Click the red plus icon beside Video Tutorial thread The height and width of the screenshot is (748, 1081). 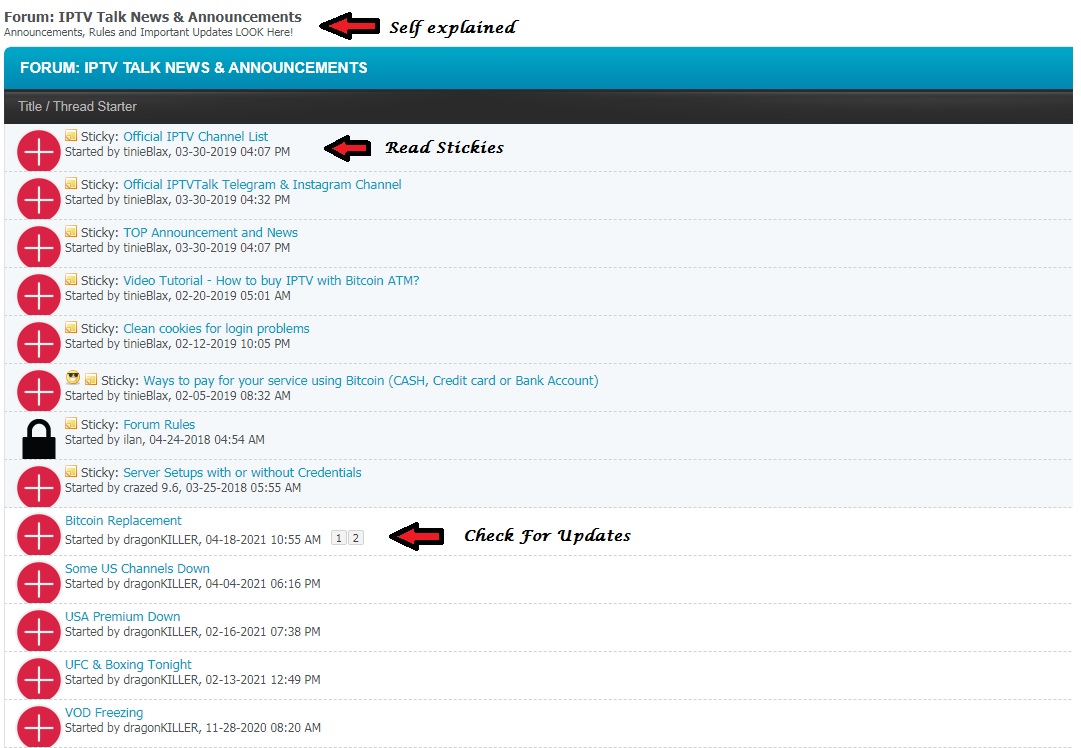39,294
